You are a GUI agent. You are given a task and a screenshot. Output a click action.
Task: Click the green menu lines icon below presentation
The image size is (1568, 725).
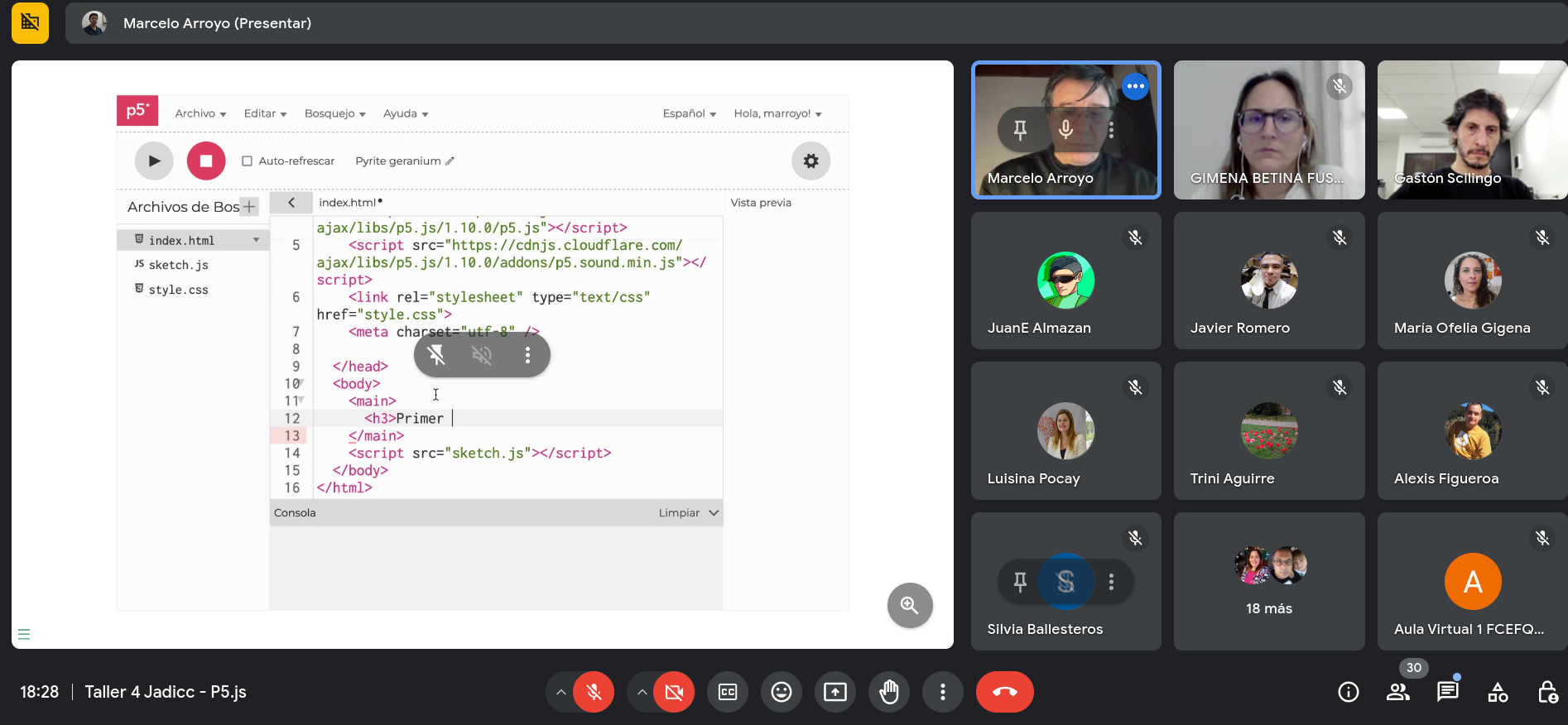[x=24, y=635]
